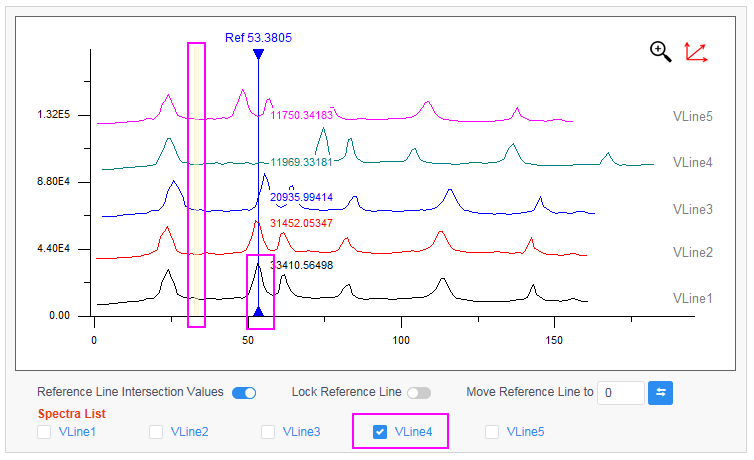The height and width of the screenshot is (460, 754).
Task: Click the VLine1 label right of chart
Action: [x=692, y=298]
